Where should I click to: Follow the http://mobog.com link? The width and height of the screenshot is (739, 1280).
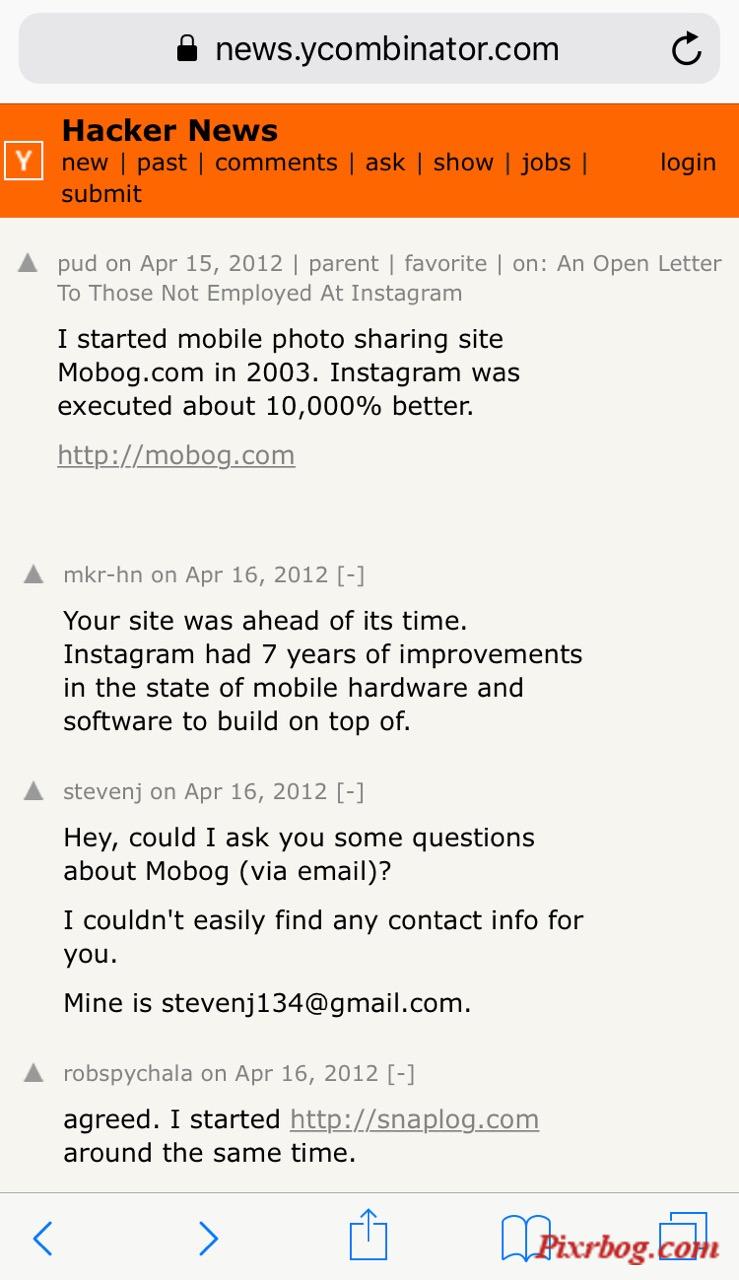tap(176, 455)
